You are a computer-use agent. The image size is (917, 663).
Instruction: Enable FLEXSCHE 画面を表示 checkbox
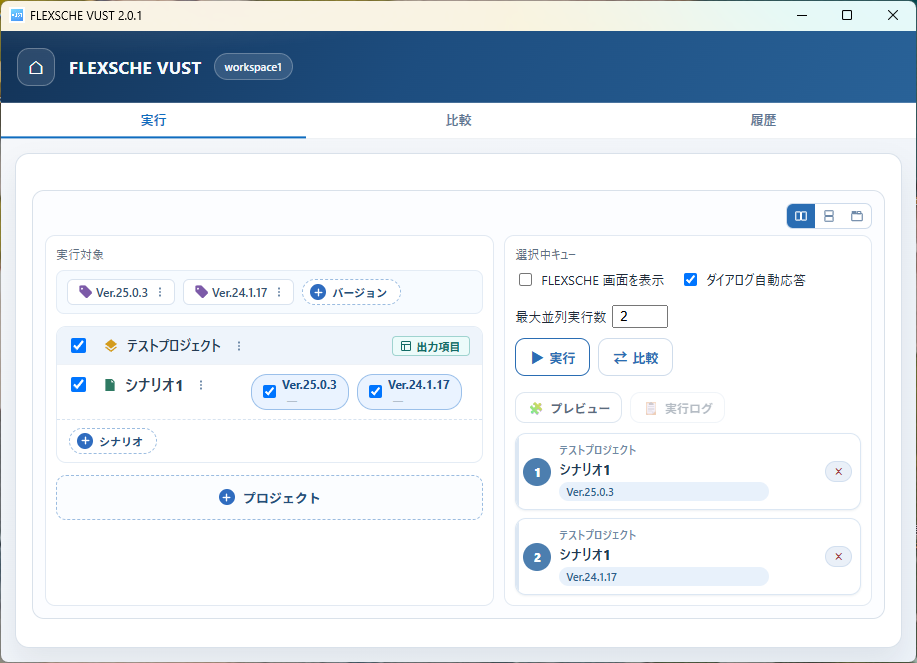[x=525, y=279]
